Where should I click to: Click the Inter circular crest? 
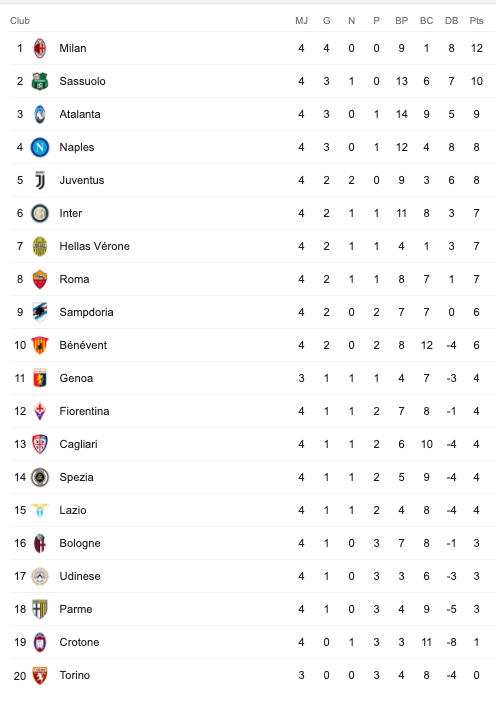pos(40,213)
